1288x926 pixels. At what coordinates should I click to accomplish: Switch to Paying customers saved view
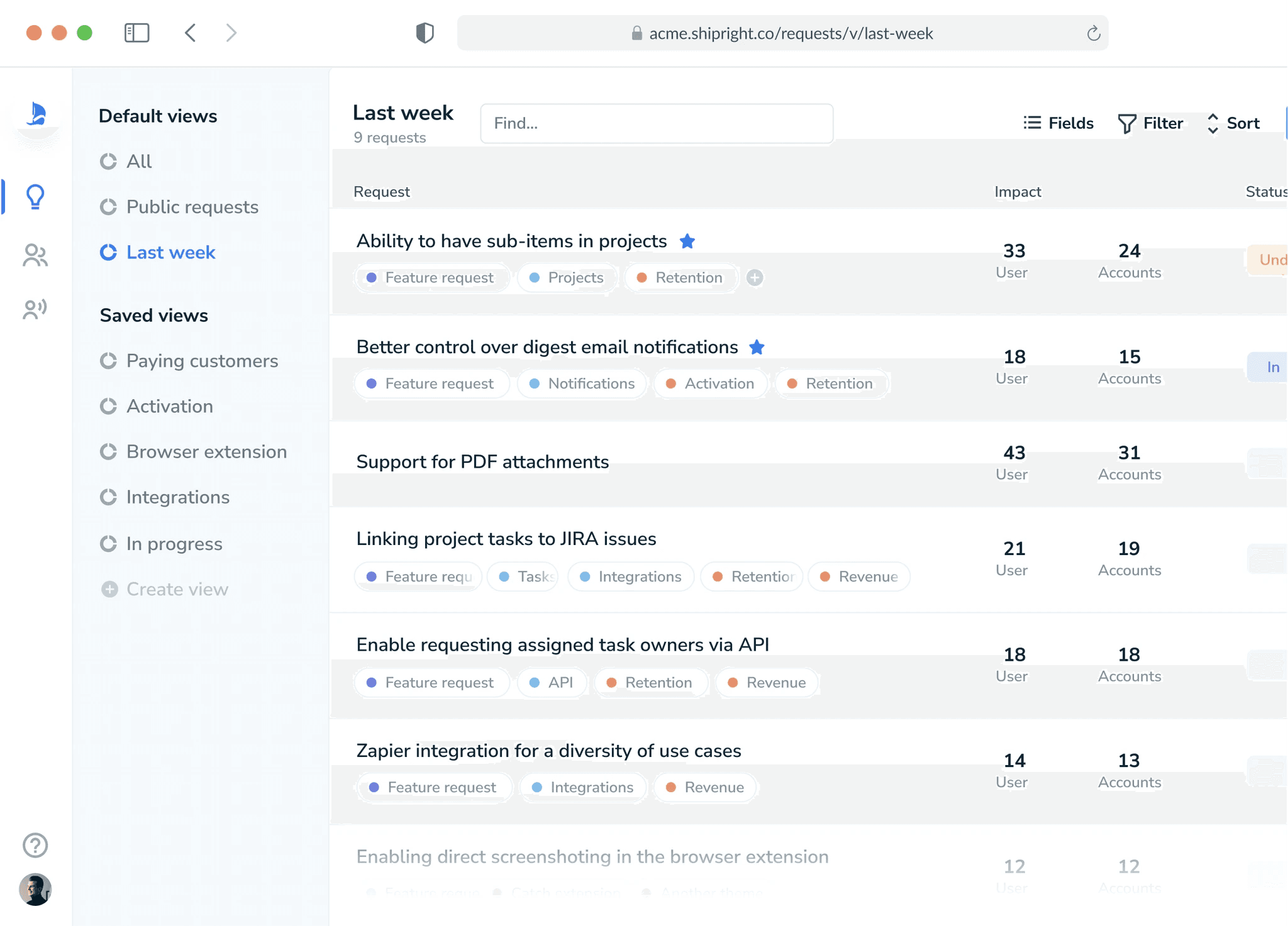click(x=201, y=361)
